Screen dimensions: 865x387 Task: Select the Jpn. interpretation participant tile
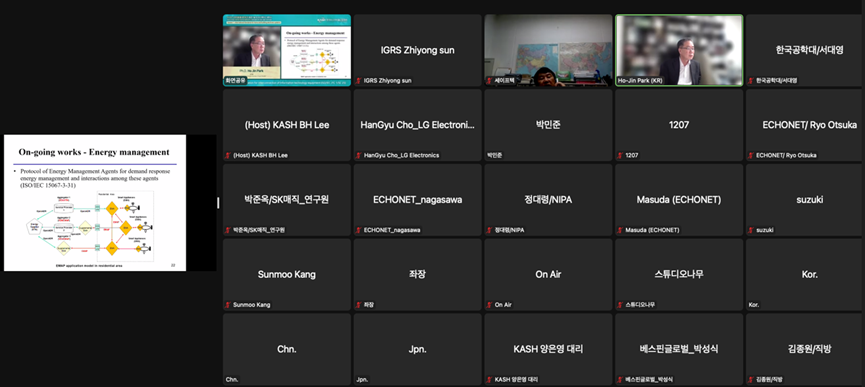tap(418, 350)
